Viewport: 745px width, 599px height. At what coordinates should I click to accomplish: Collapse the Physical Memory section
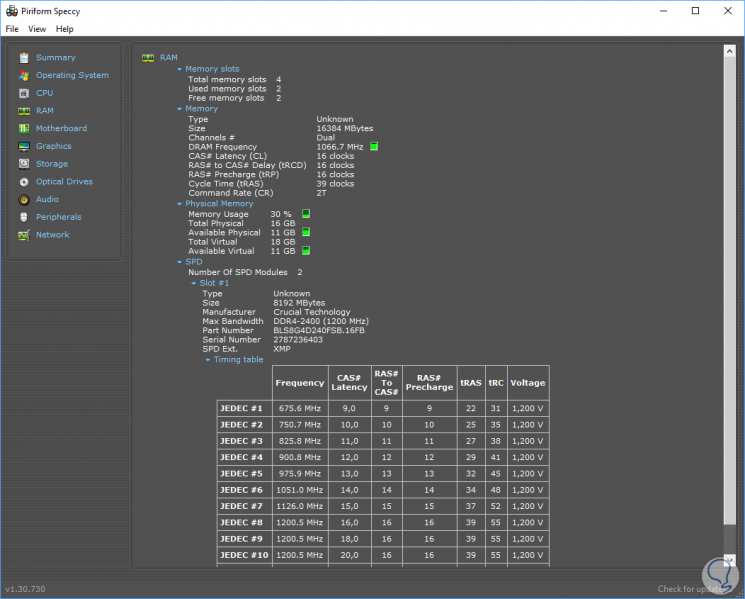point(180,204)
